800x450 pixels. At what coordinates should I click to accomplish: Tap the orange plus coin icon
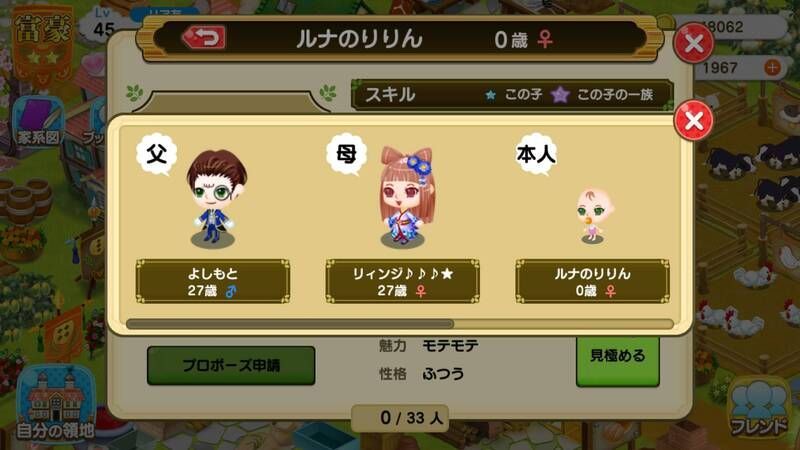[x=772, y=67]
